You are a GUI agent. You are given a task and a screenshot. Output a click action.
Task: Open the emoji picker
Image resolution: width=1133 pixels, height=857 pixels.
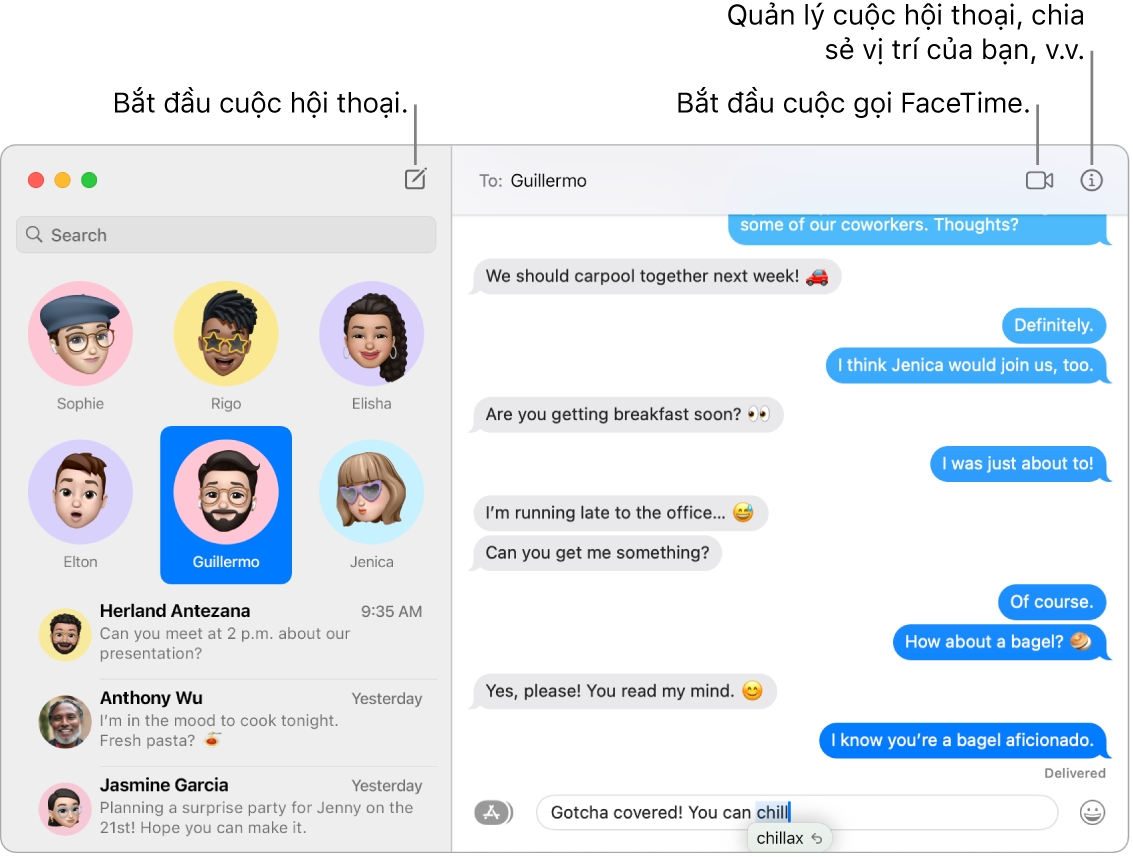1092,812
